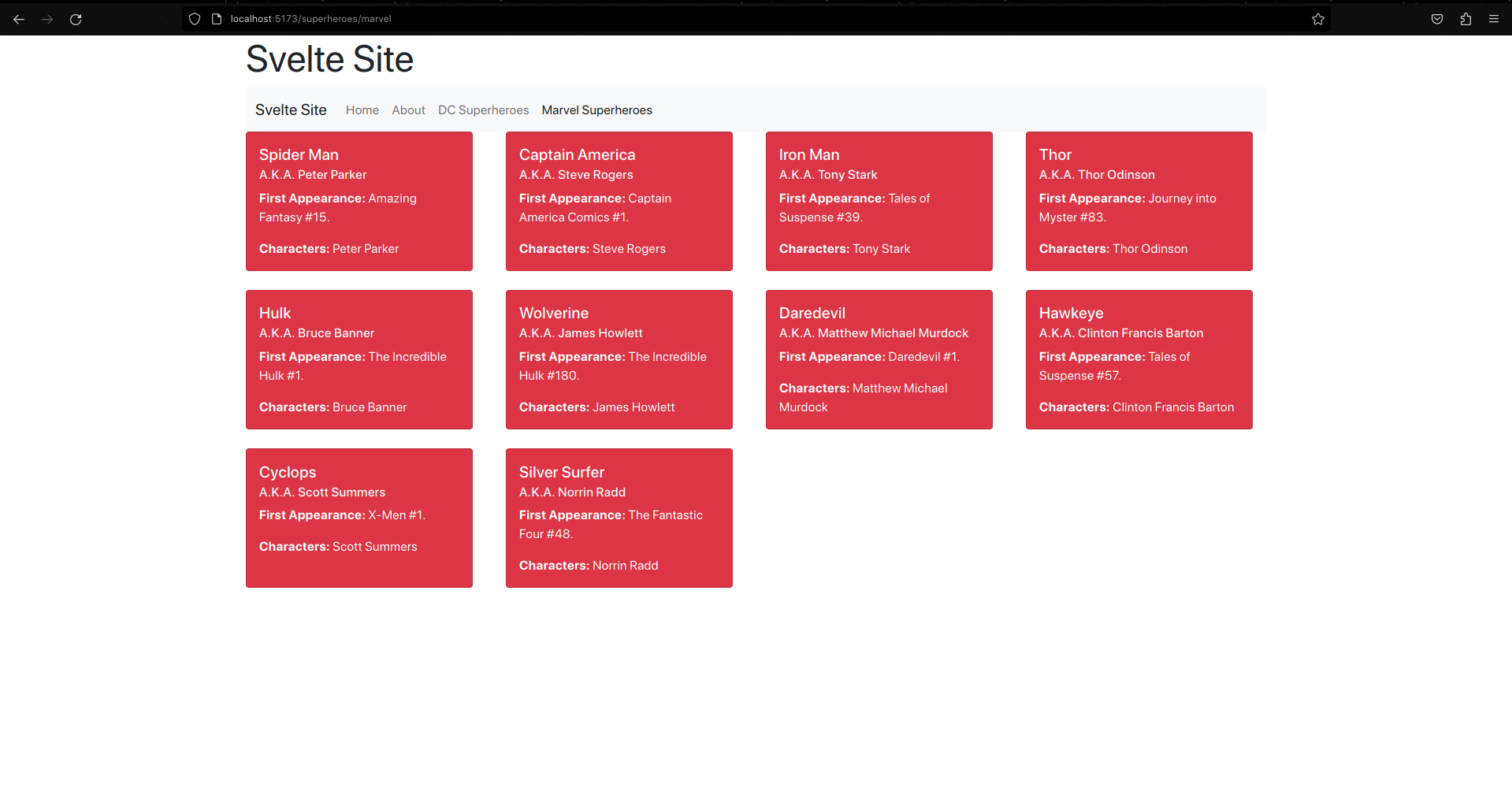Select the Cyclops card title
This screenshot has width=1512, height=795.
coord(288,473)
